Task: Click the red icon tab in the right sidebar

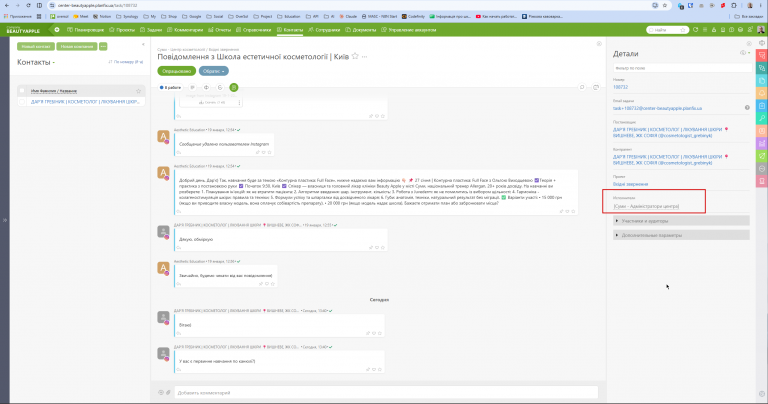Action: (x=762, y=55)
